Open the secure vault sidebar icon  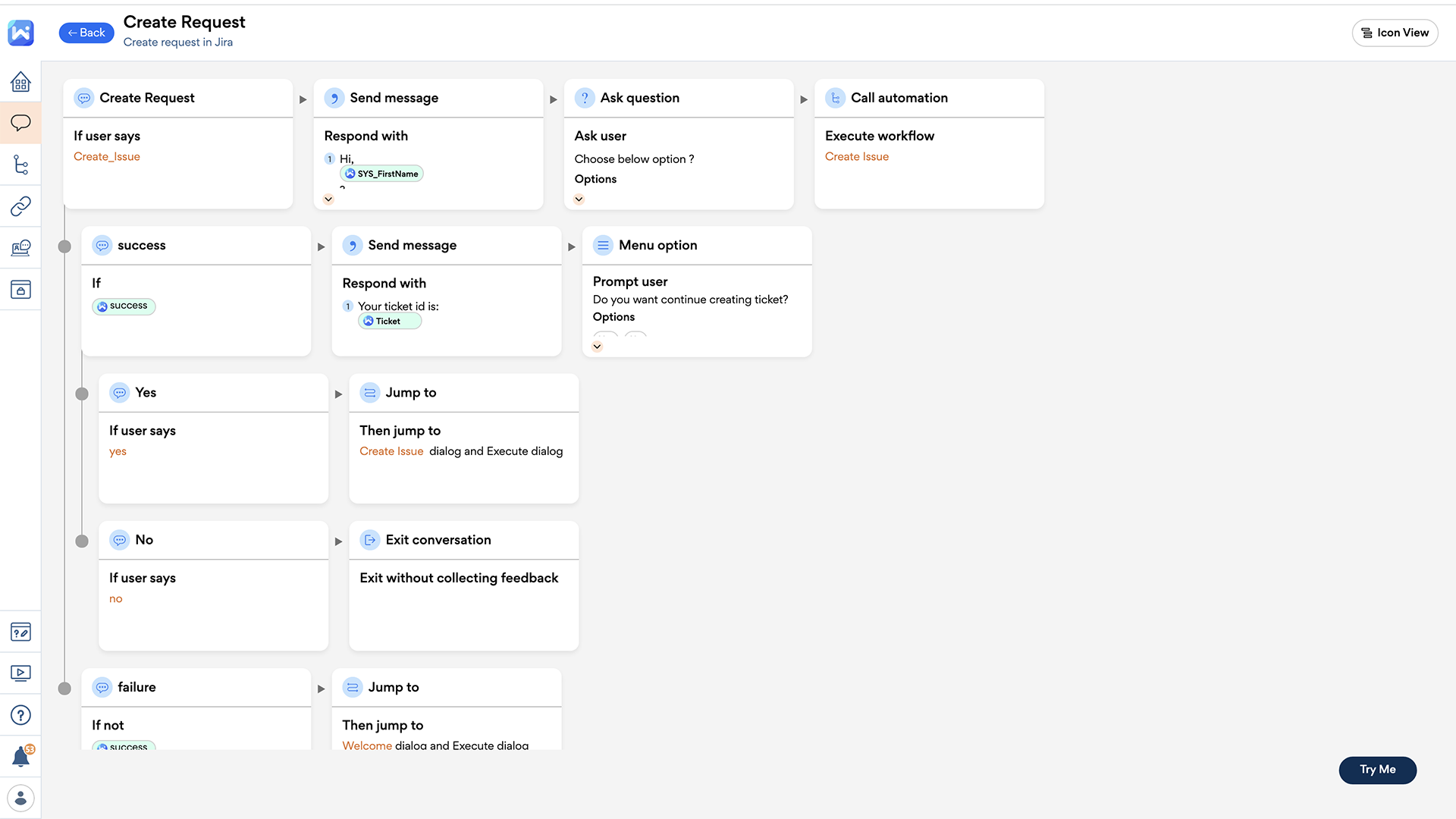pos(20,289)
